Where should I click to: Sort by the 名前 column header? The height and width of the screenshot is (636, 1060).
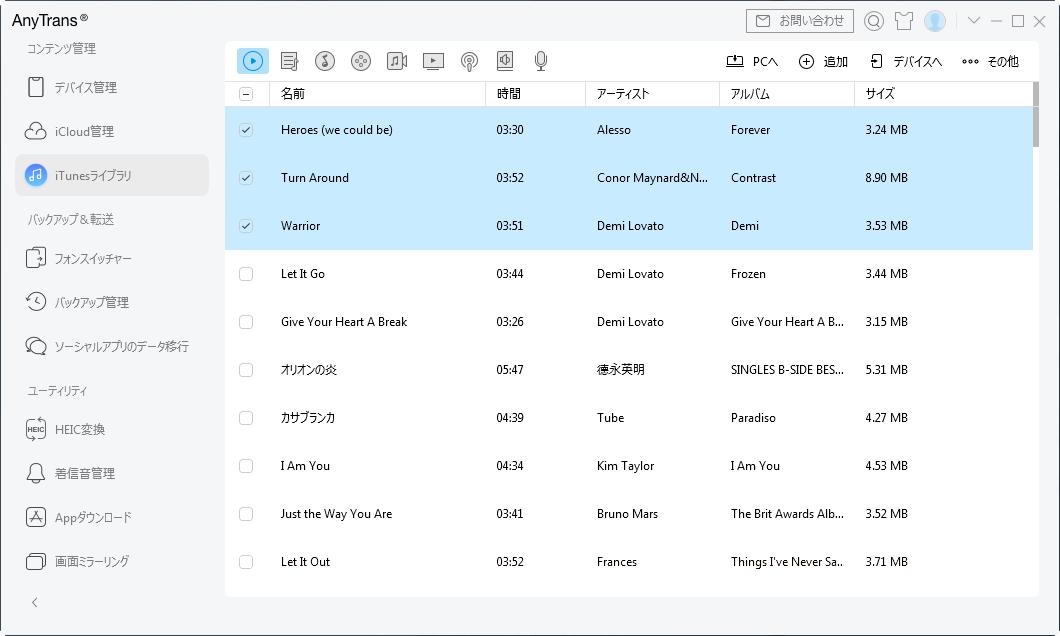(x=377, y=94)
